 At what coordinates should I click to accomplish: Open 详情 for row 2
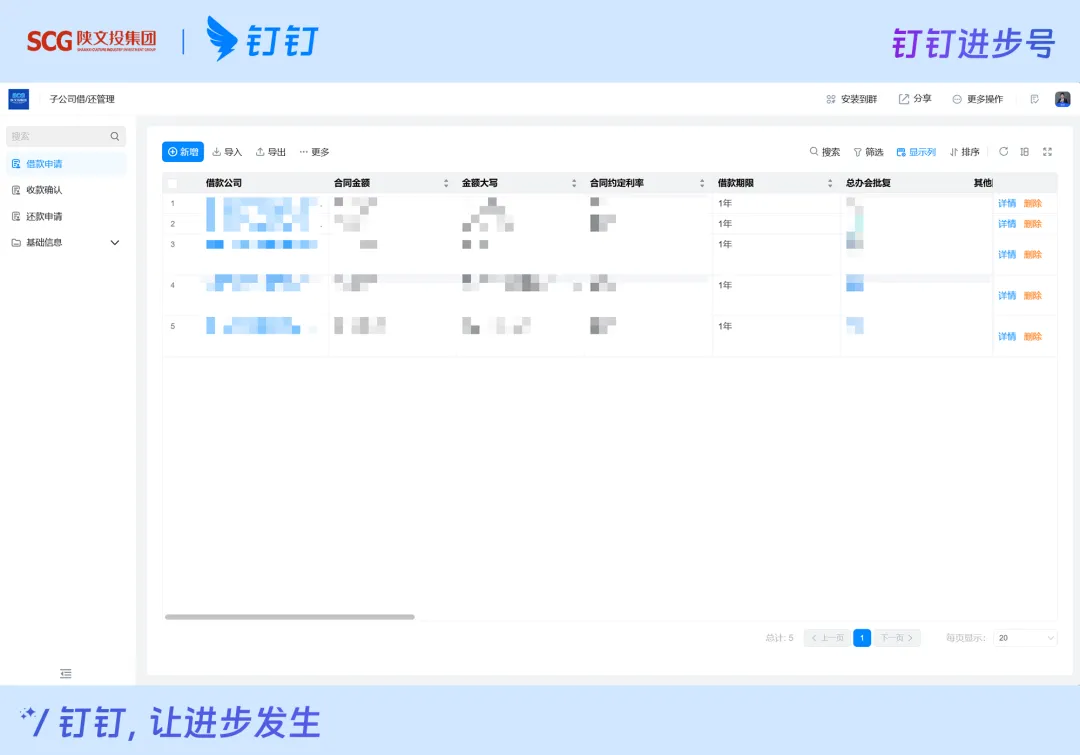coord(1007,224)
